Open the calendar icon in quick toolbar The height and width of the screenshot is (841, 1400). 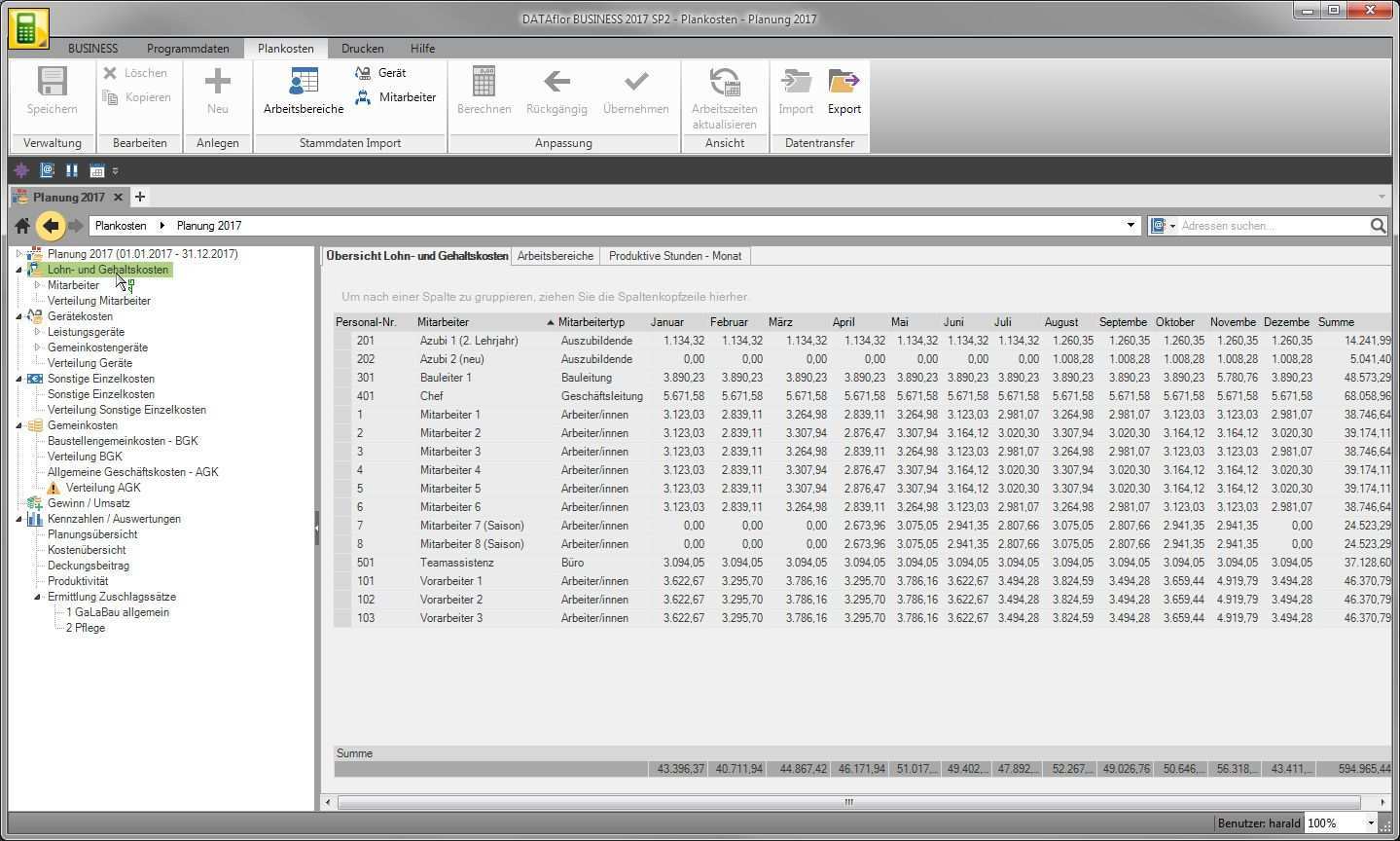click(96, 170)
